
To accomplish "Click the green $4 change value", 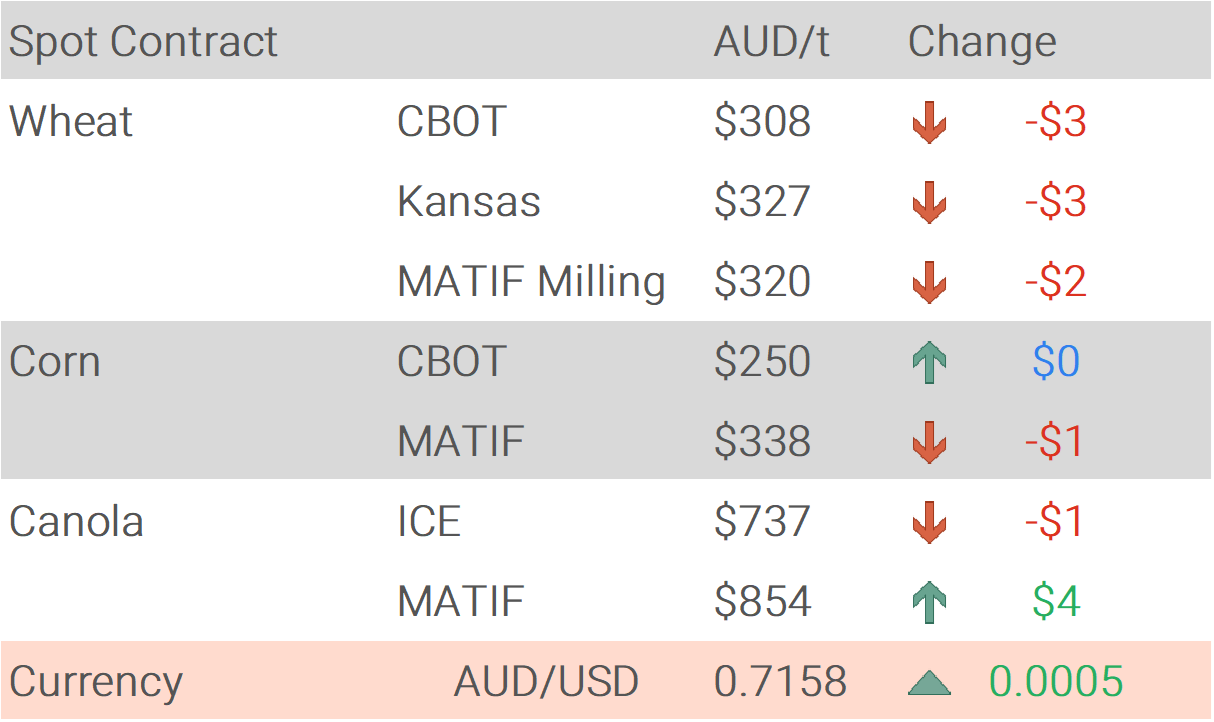I will pos(1055,602).
